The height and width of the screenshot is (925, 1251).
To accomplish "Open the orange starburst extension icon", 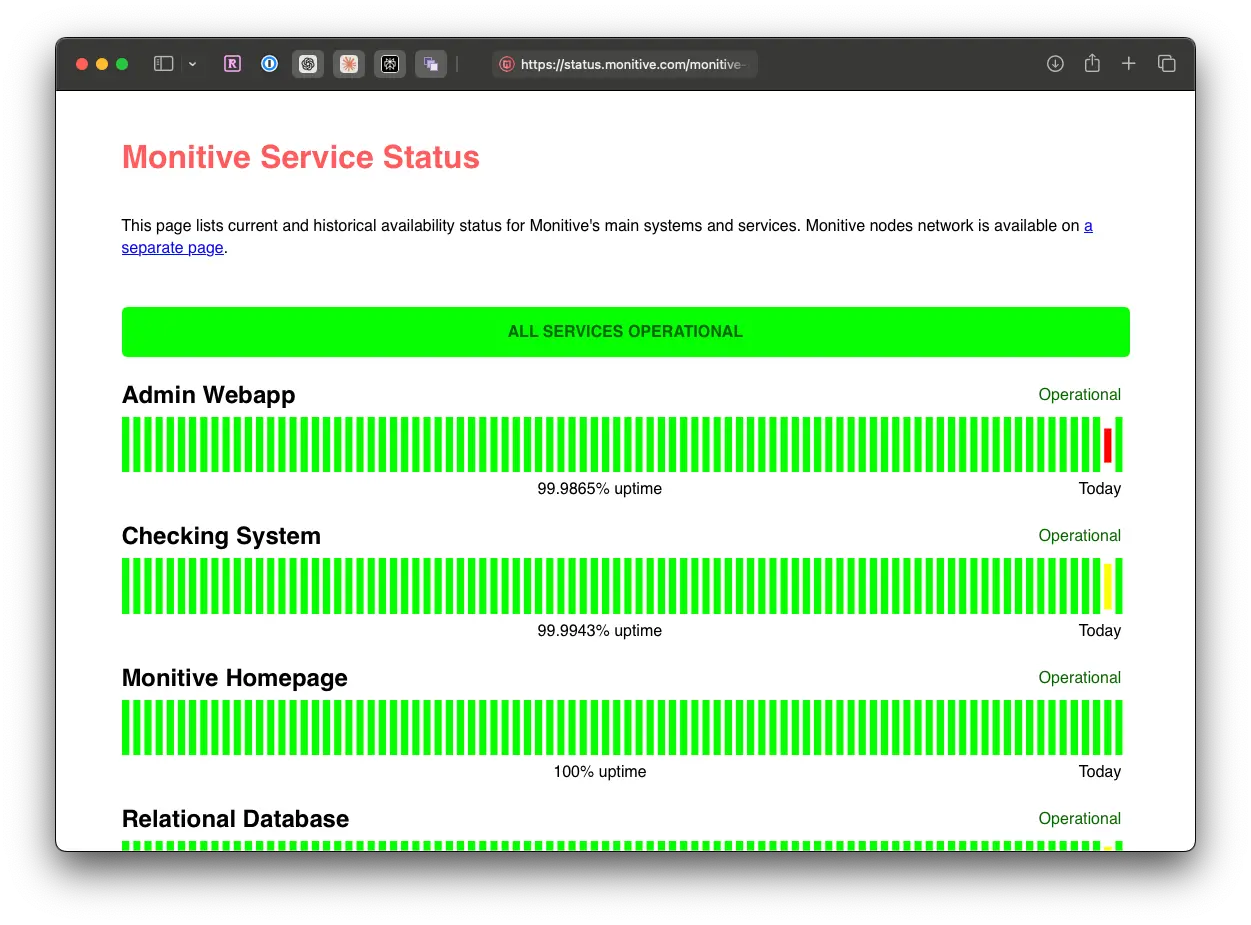I will [x=349, y=63].
